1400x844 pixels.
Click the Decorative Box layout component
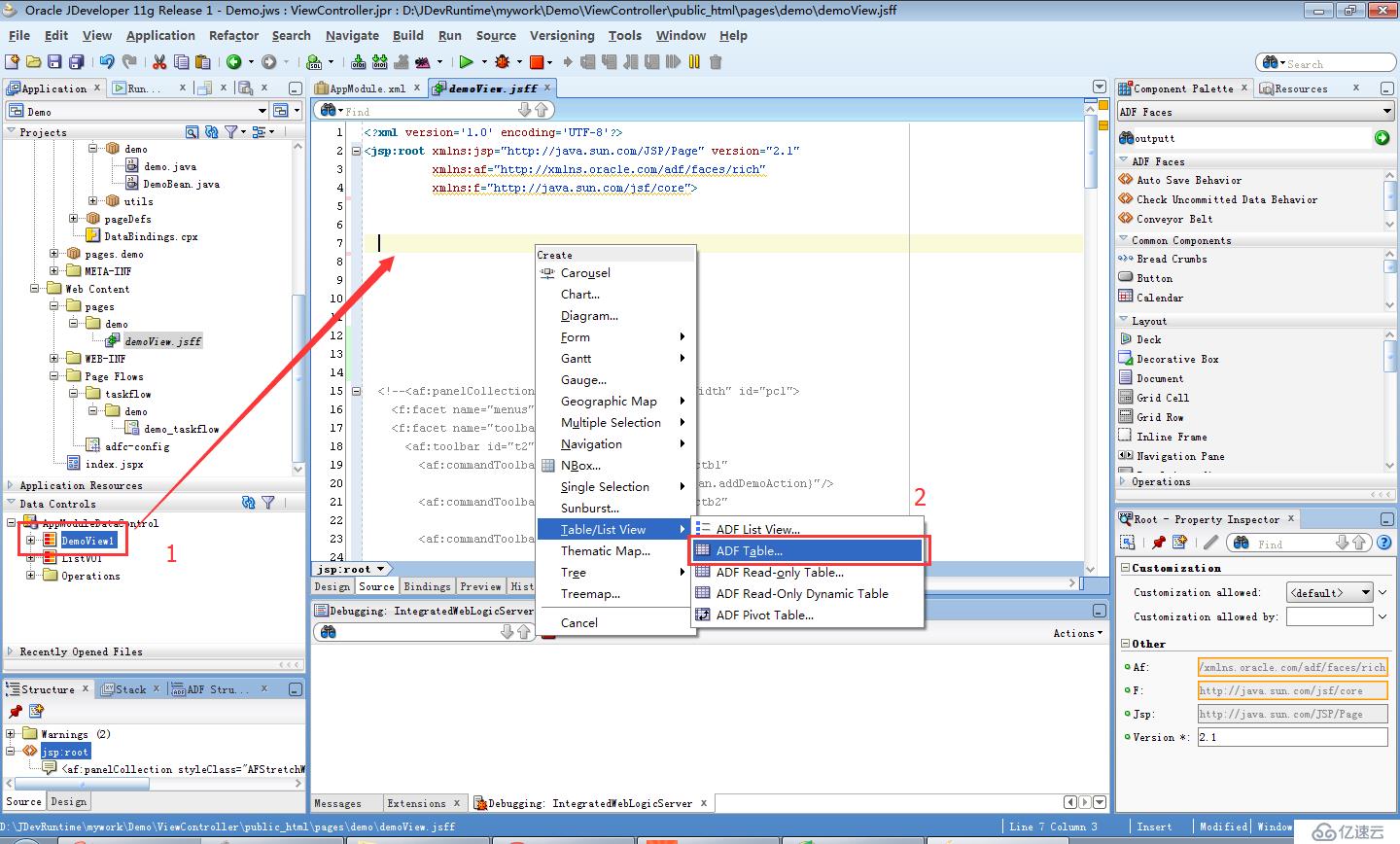1177,359
